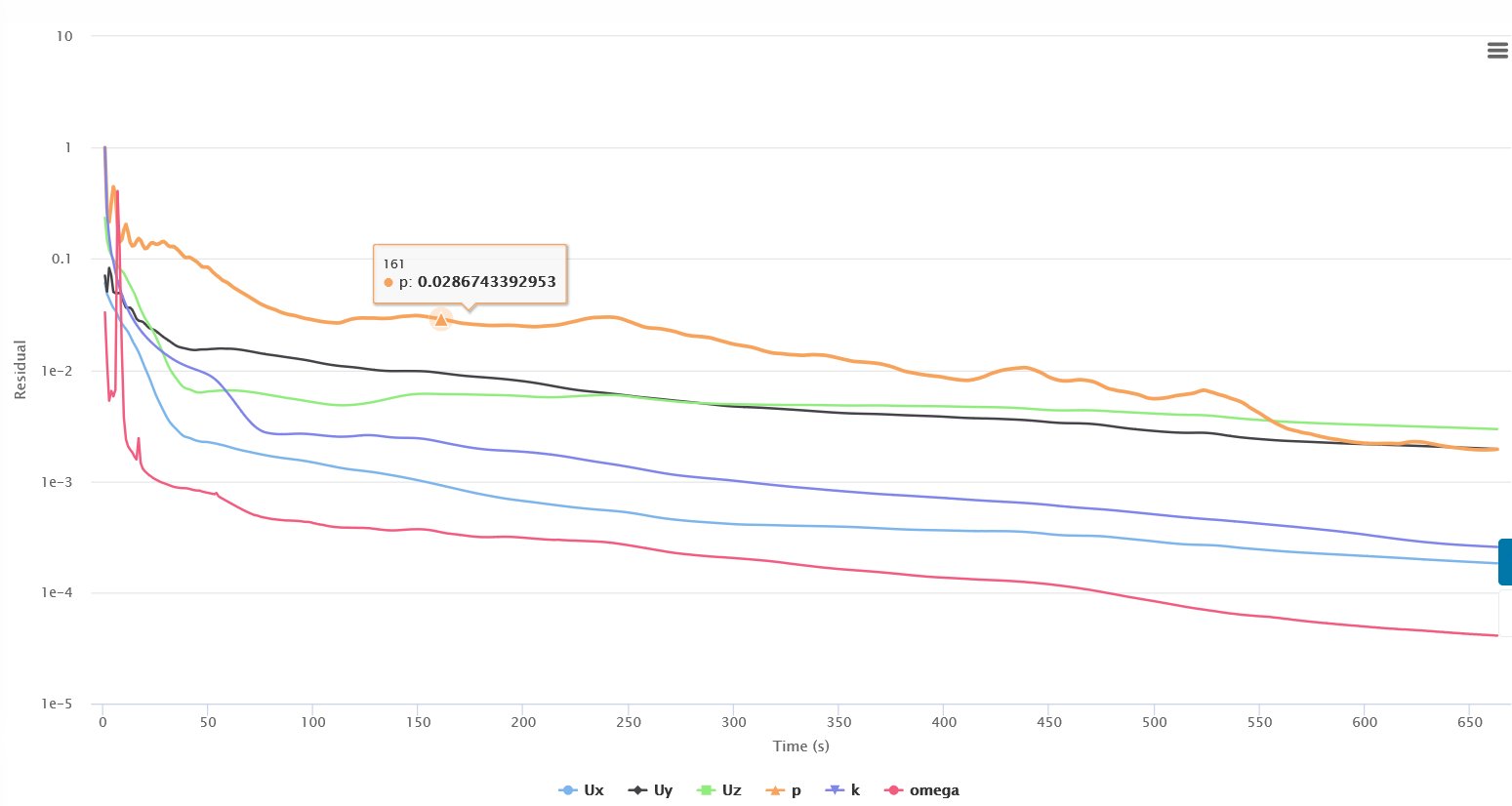Toggle Ux series using its legend text
Viewport: 1512px width, 806px height.
[593, 790]
